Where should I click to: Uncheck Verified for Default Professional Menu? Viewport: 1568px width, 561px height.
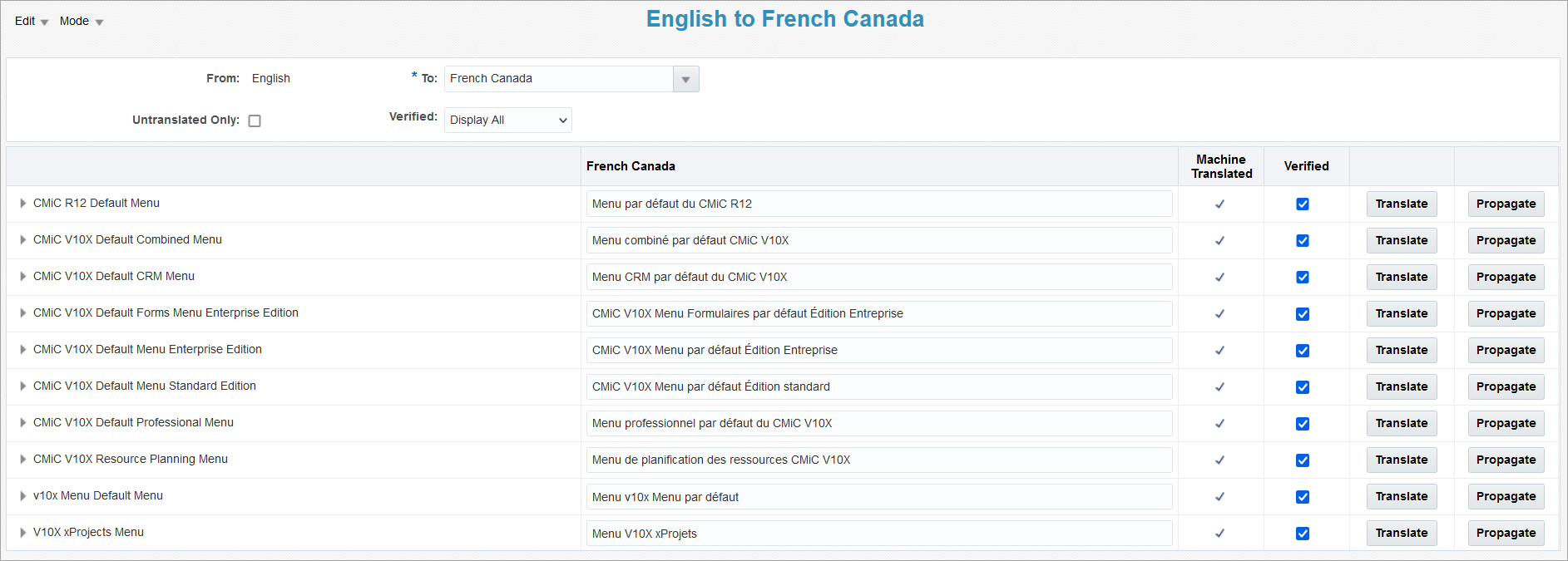click(1303, 424)
